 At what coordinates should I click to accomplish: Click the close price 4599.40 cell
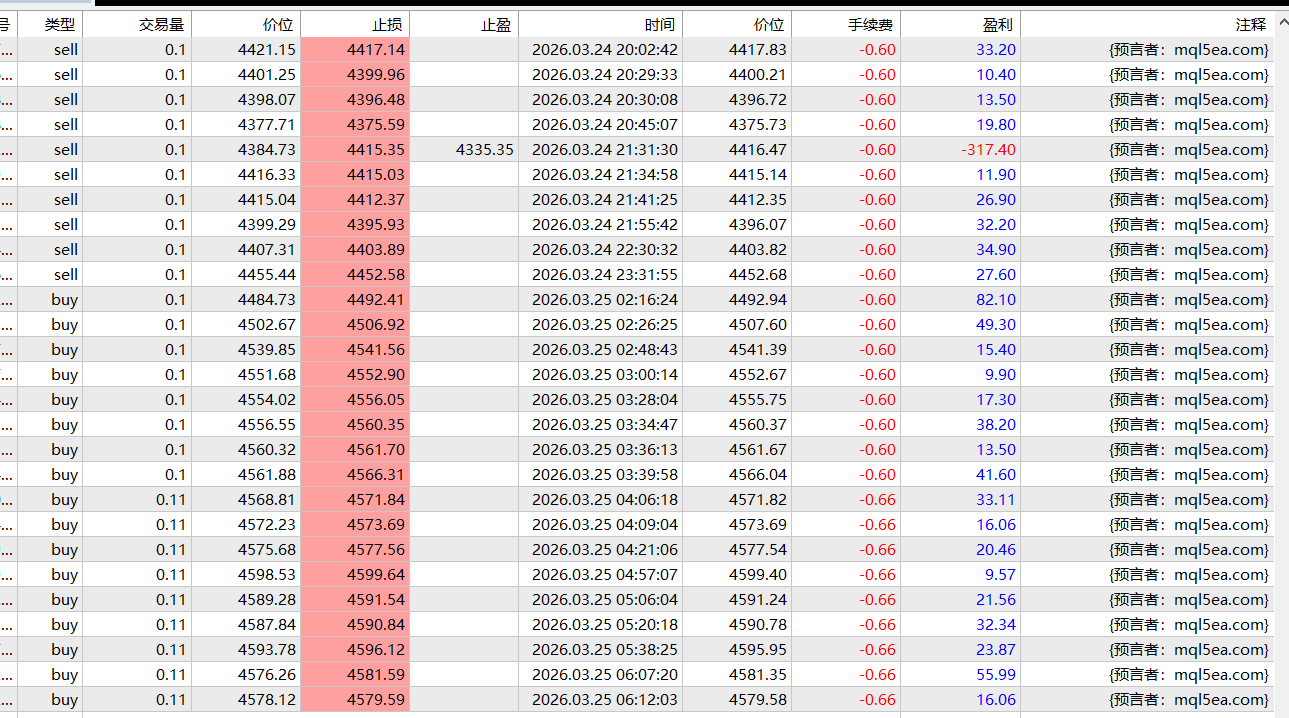point(757,575)
